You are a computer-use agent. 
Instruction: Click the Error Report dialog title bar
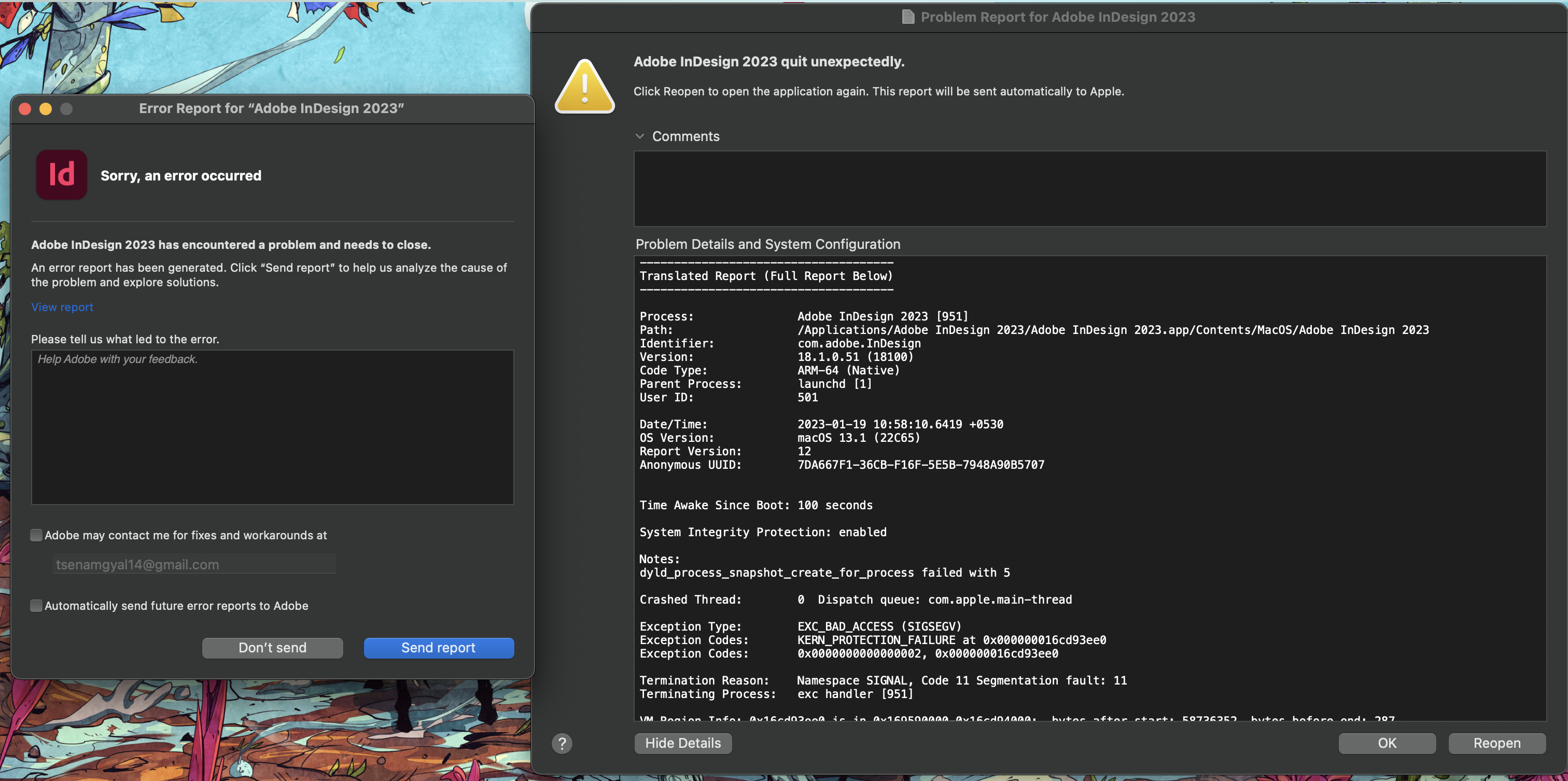pos(272,108)
